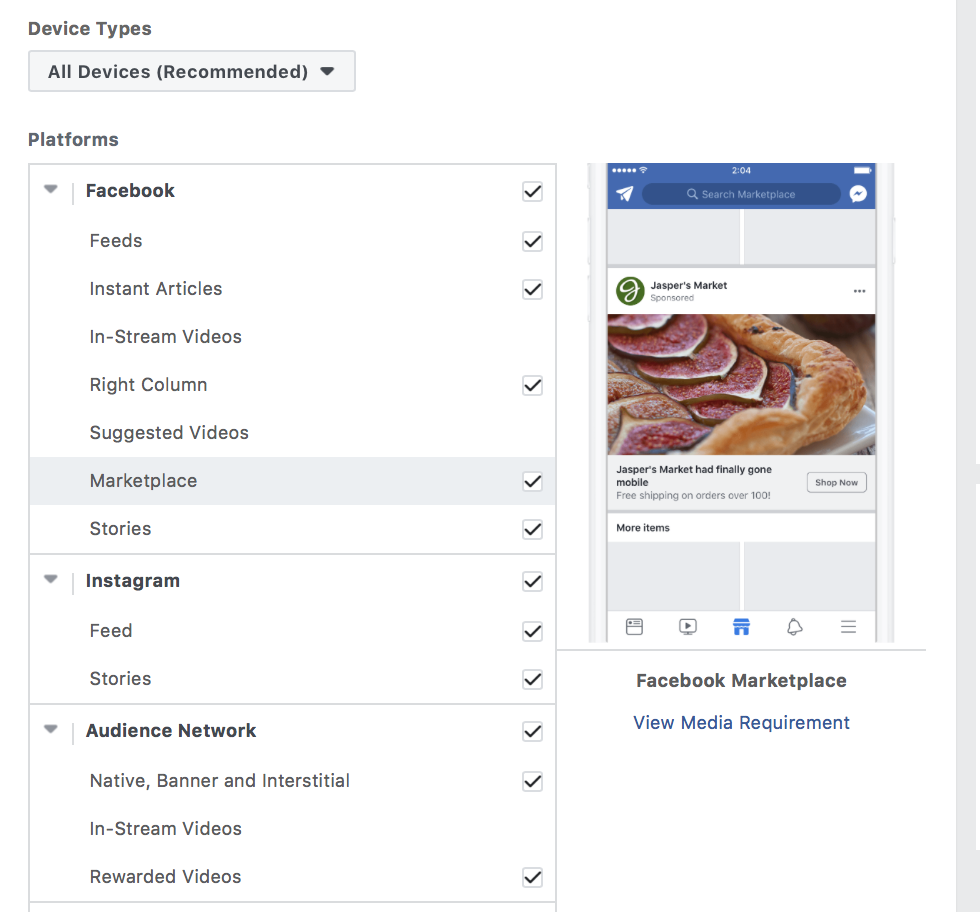Select the In-Stream Videos row under Facebook
Viewport: 980px width, 912px height.
[166, 337]
